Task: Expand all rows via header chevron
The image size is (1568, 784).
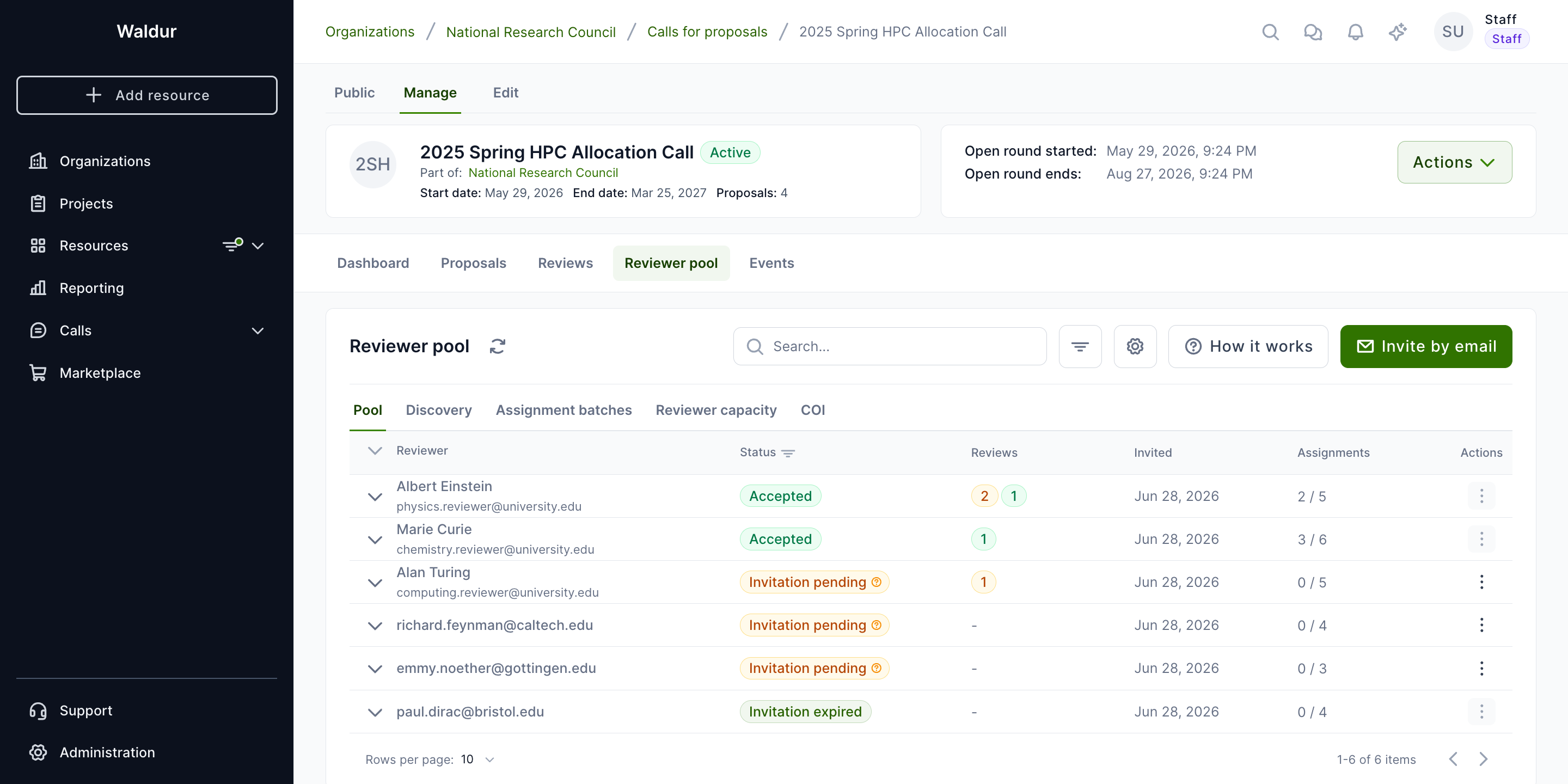Action: point(375,451)
